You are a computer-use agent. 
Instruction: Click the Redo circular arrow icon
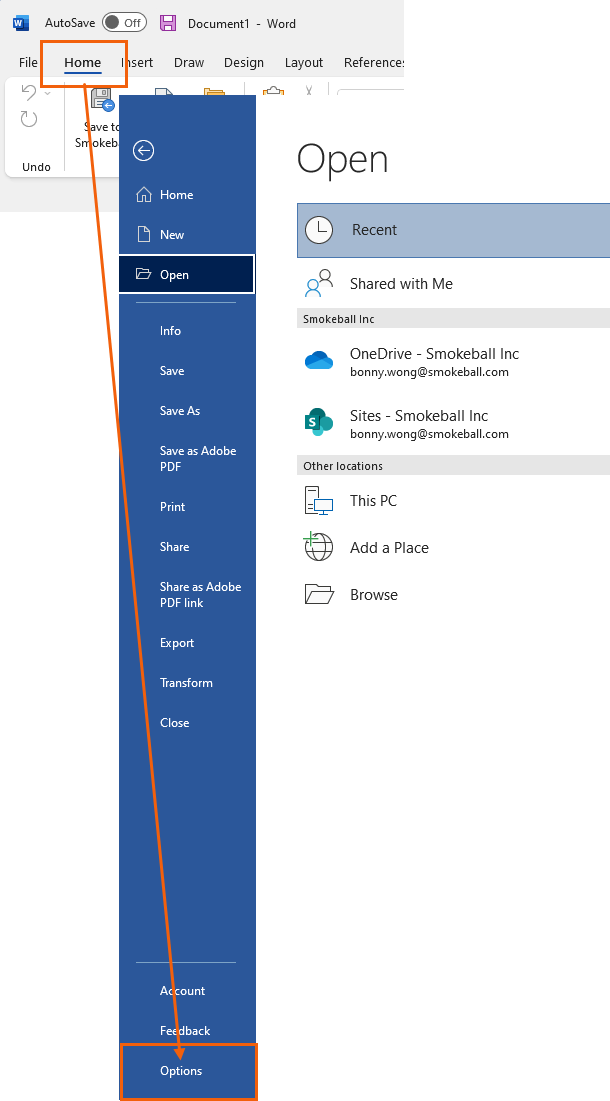(x=29, y=119)
